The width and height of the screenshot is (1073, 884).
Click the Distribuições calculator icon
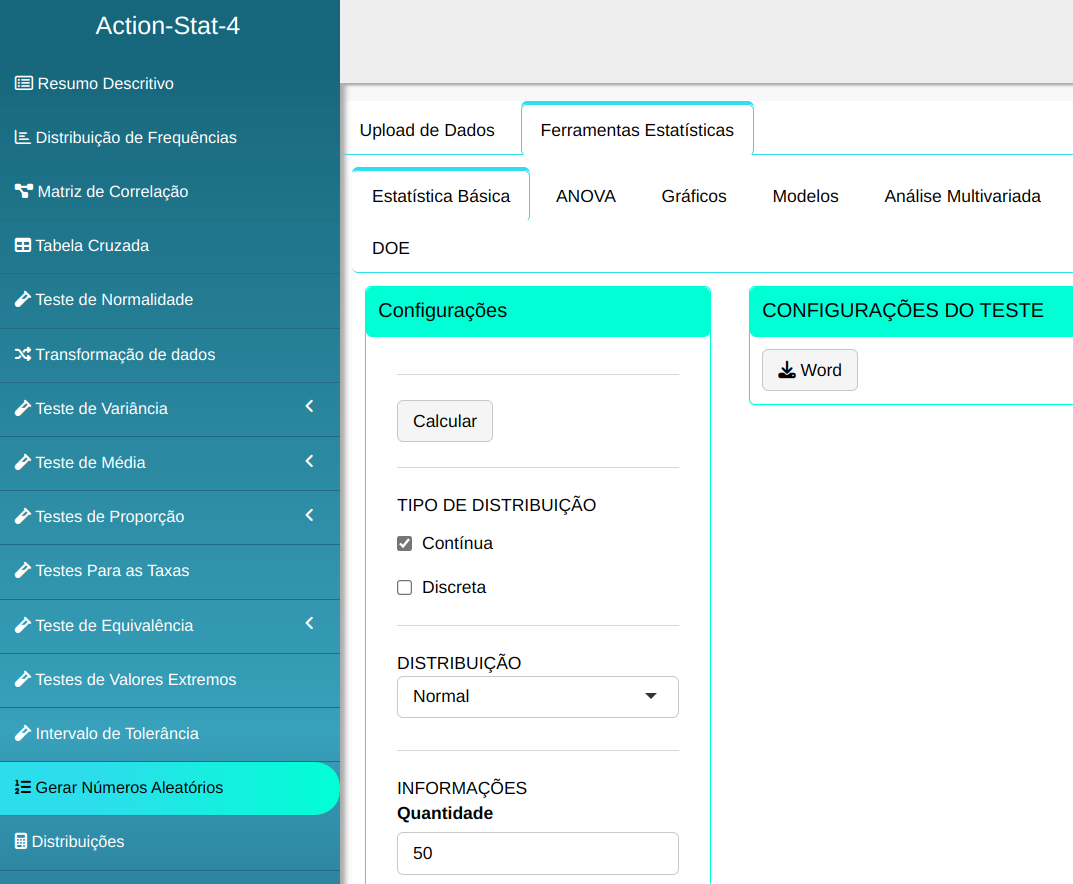[21, 841]
